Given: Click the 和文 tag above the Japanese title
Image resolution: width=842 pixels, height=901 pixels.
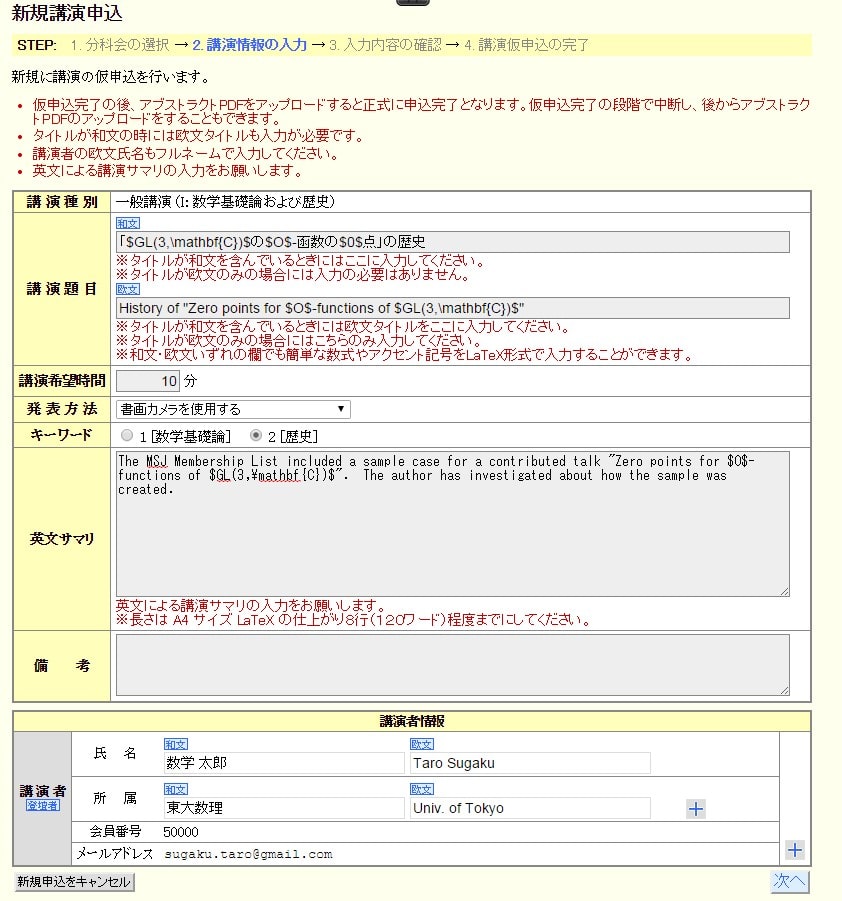Looking at the screenshot, I should [x=128, y=224].
